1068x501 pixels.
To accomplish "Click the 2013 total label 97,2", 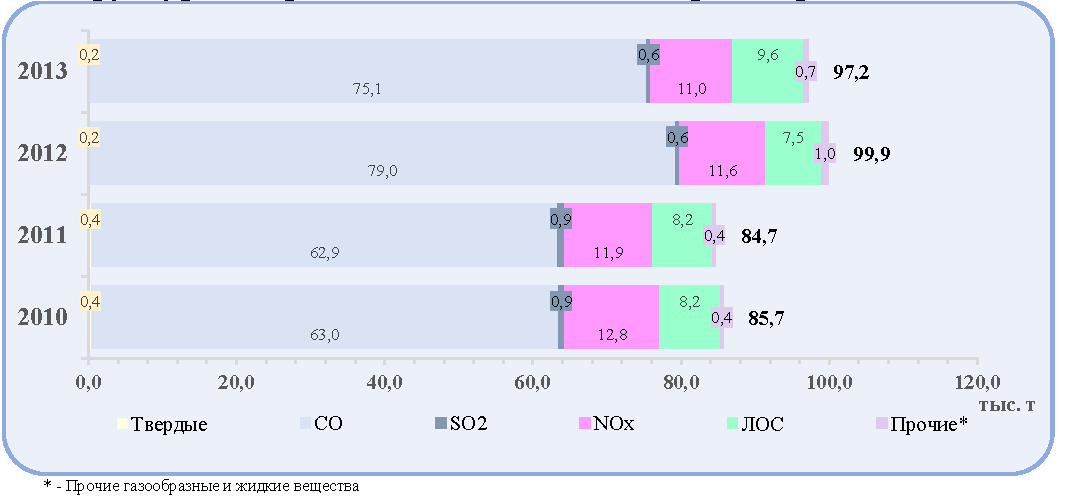I will 851,73.
